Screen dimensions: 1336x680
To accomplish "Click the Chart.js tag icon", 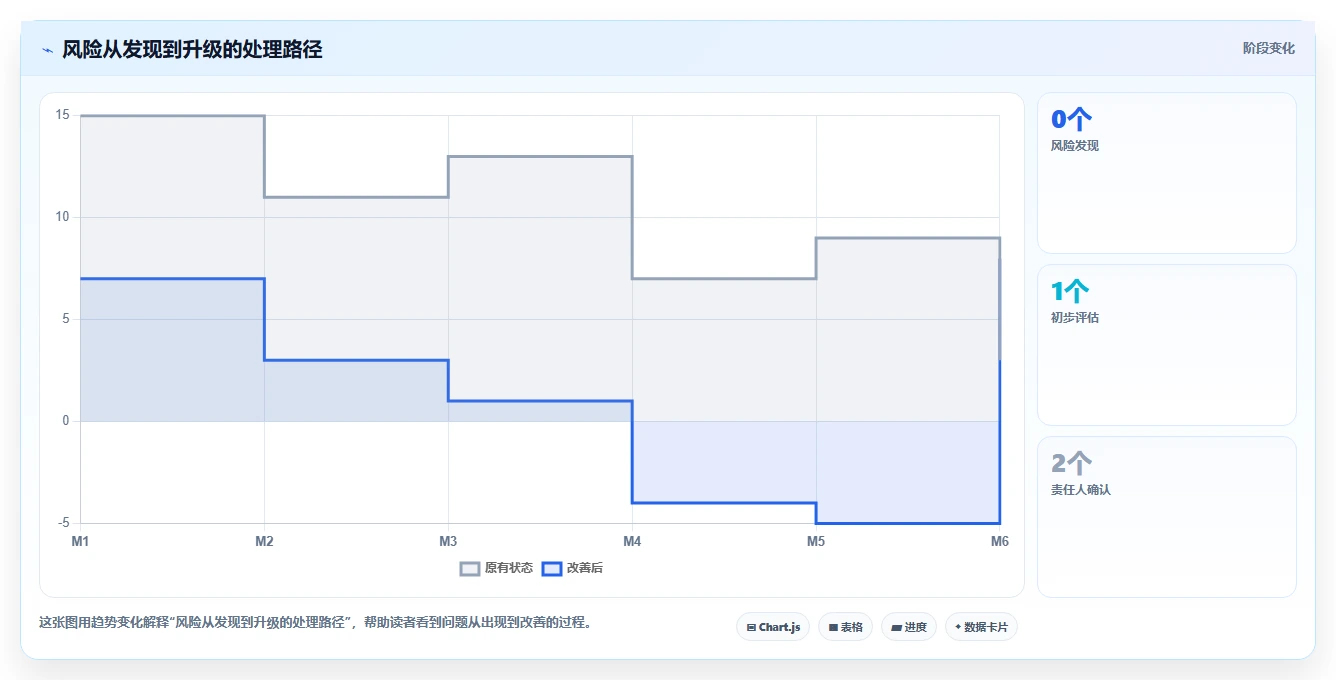I will (x=751, y=628).
